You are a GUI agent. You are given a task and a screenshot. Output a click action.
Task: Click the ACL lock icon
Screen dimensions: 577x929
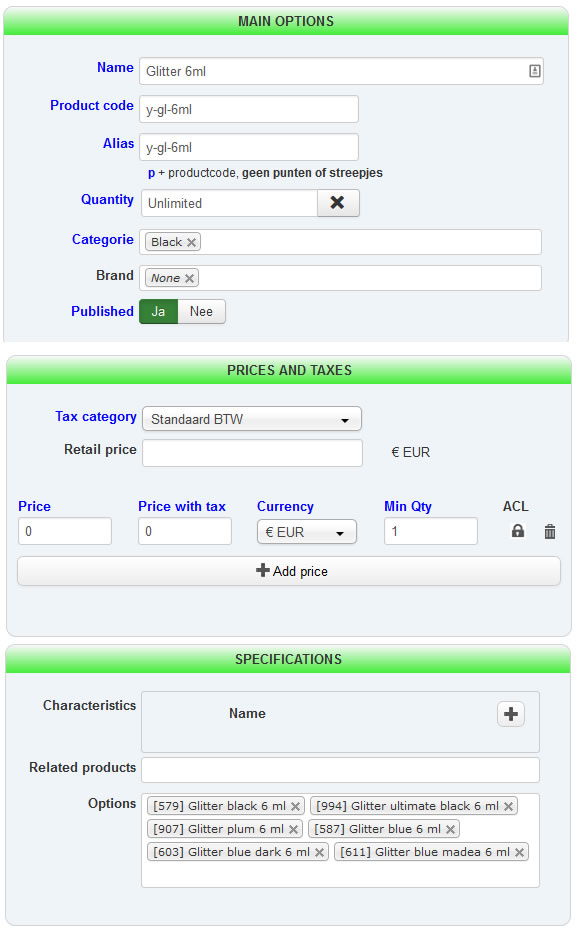click(518, 531)
